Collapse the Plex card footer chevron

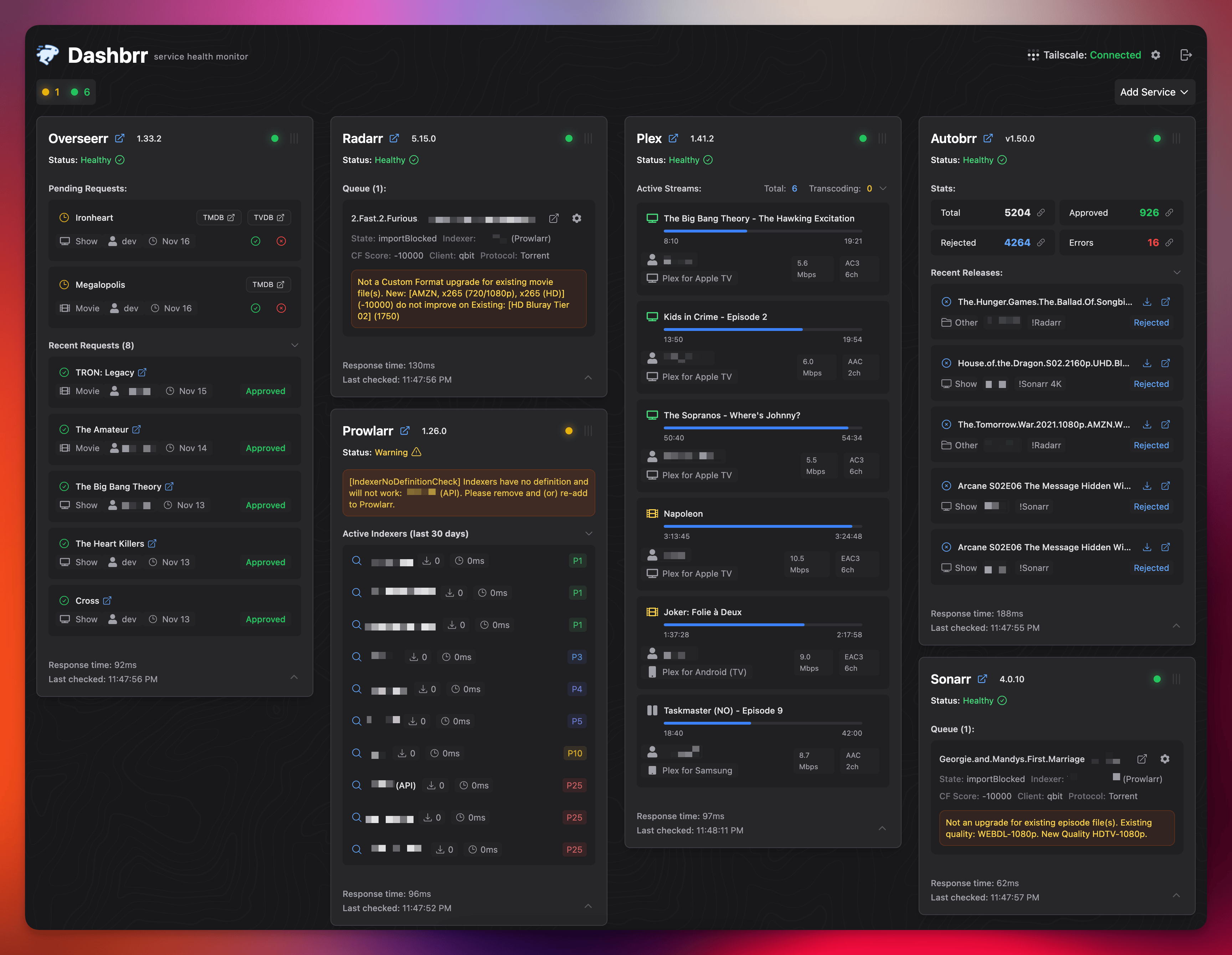[x=882, y=828]
